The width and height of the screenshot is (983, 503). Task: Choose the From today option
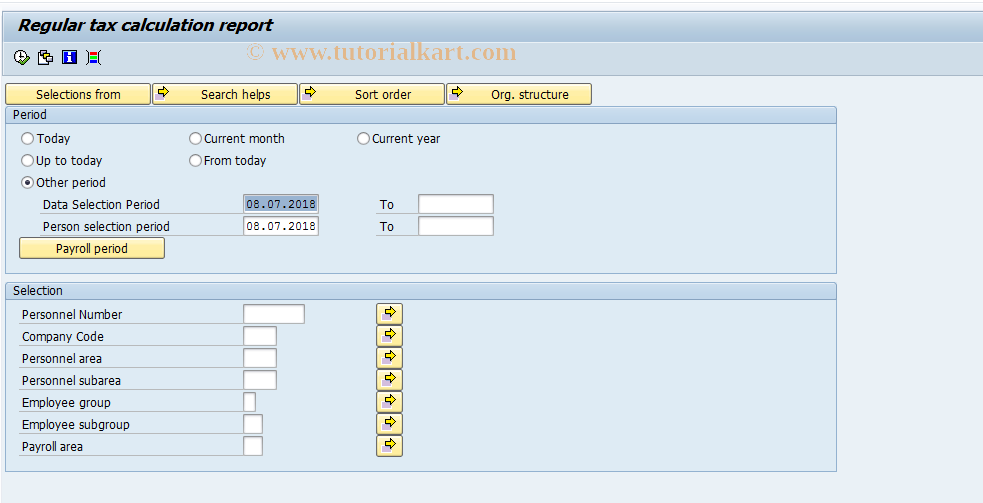point(196,161)
